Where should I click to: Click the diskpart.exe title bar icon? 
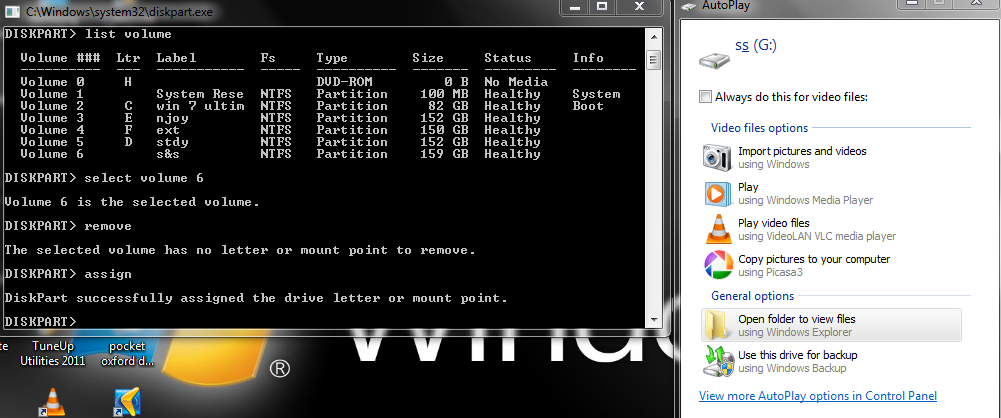(13, 11)
